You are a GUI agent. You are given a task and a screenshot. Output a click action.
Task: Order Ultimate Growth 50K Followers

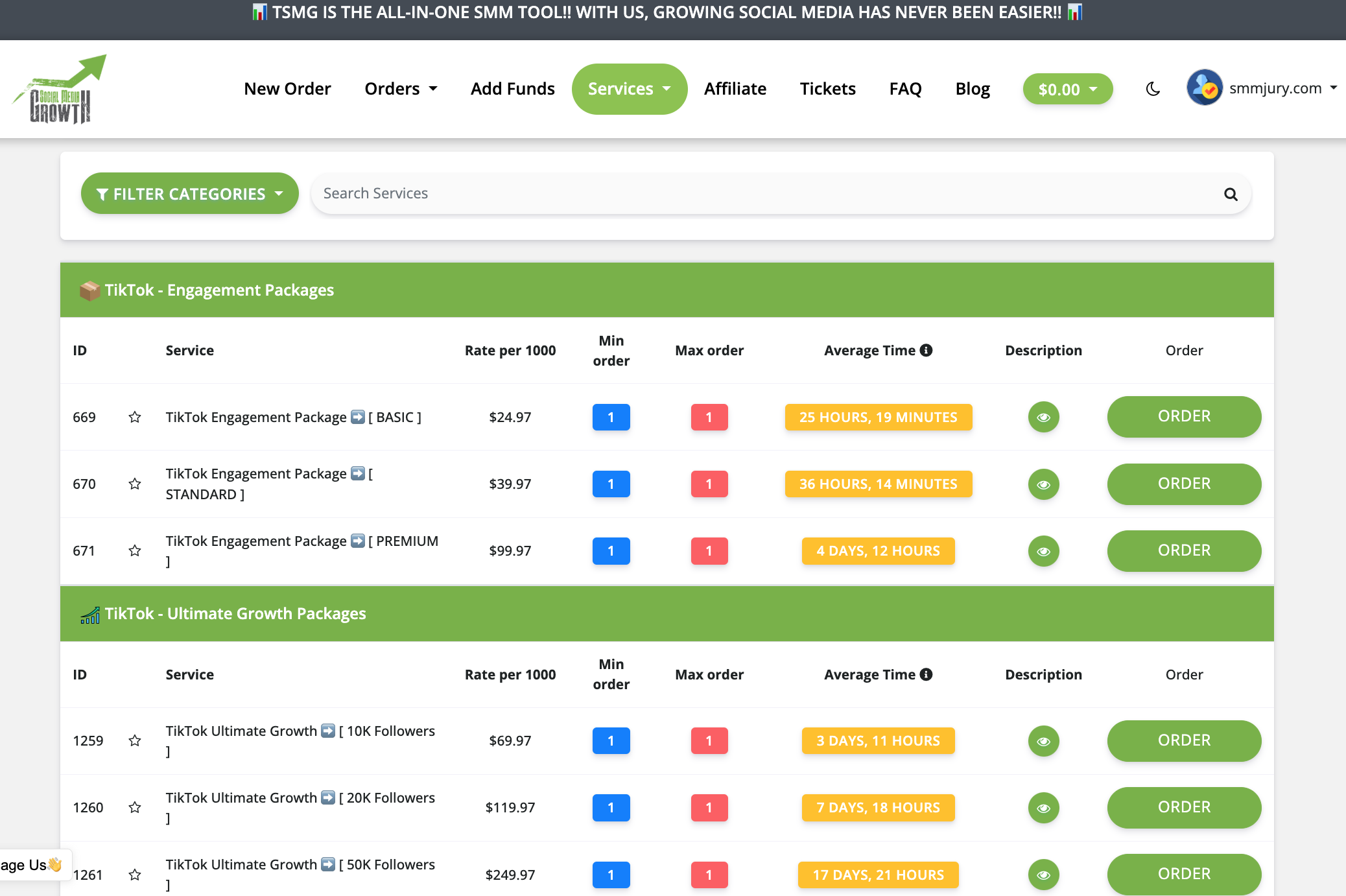point(1184,875)
